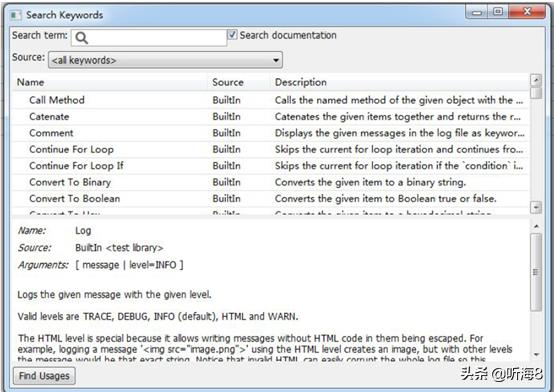Click details pane scrollbar up arrow
This screenshot has width=554, height=392.
(x=536, y=226)
